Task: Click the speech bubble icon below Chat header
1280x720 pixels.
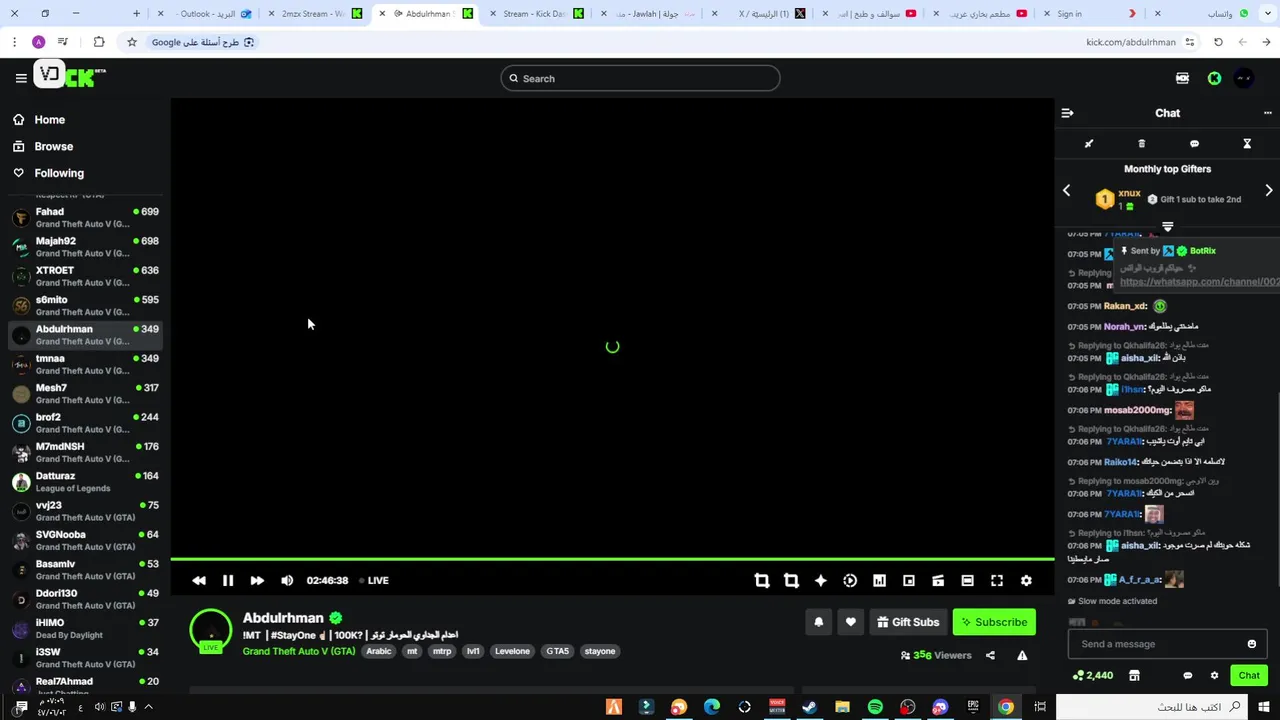Action: tap(1194, 144)
